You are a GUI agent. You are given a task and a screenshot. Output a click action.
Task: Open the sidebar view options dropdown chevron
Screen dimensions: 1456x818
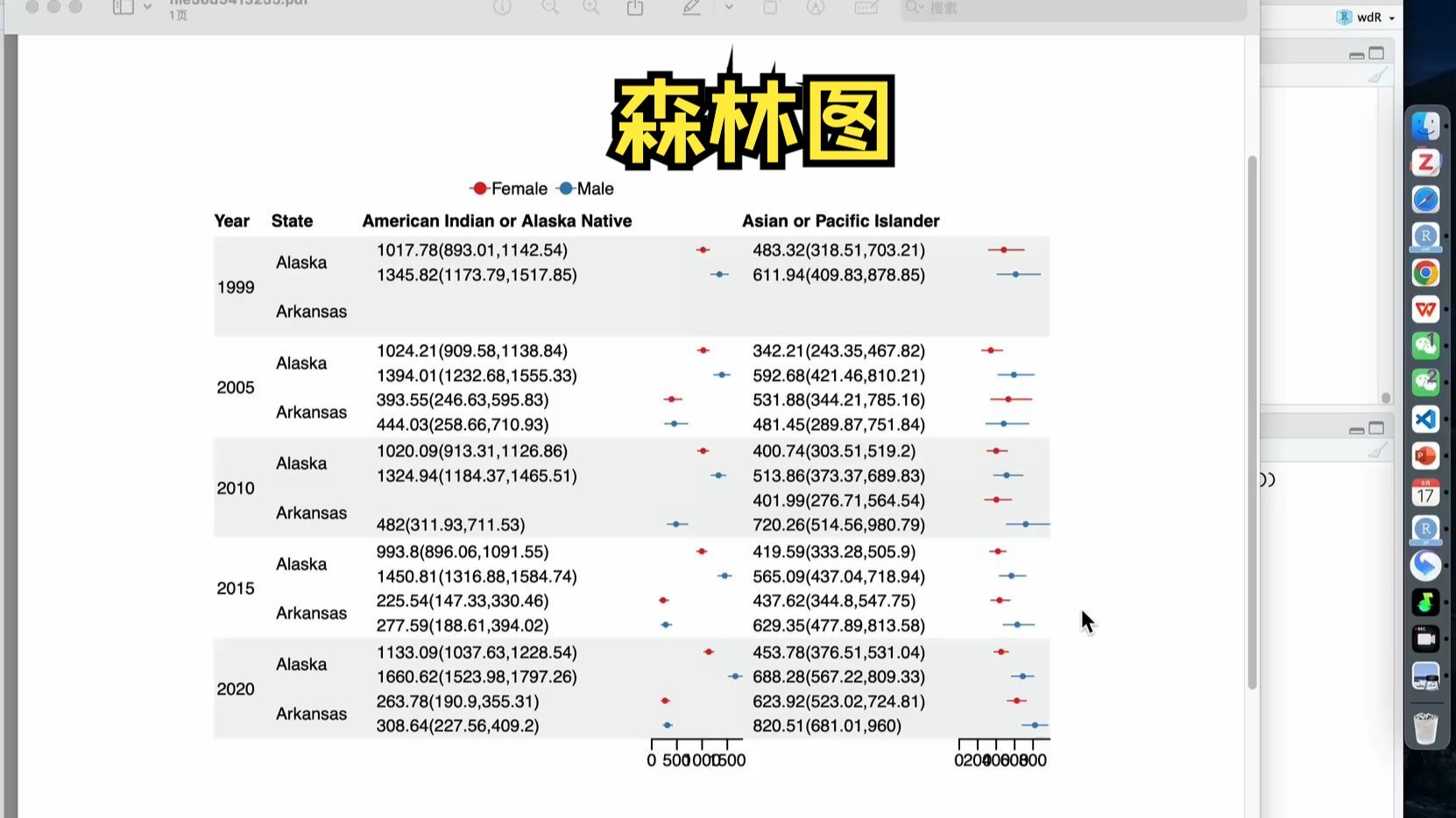147,7
